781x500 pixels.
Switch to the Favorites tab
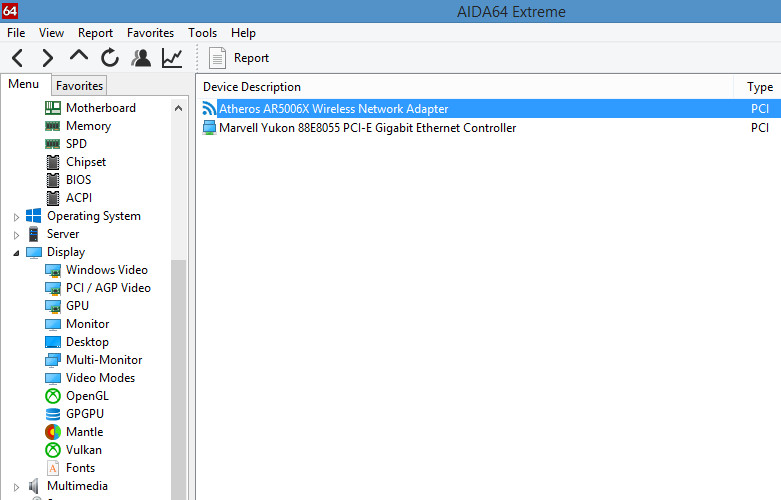pos(79,86)
